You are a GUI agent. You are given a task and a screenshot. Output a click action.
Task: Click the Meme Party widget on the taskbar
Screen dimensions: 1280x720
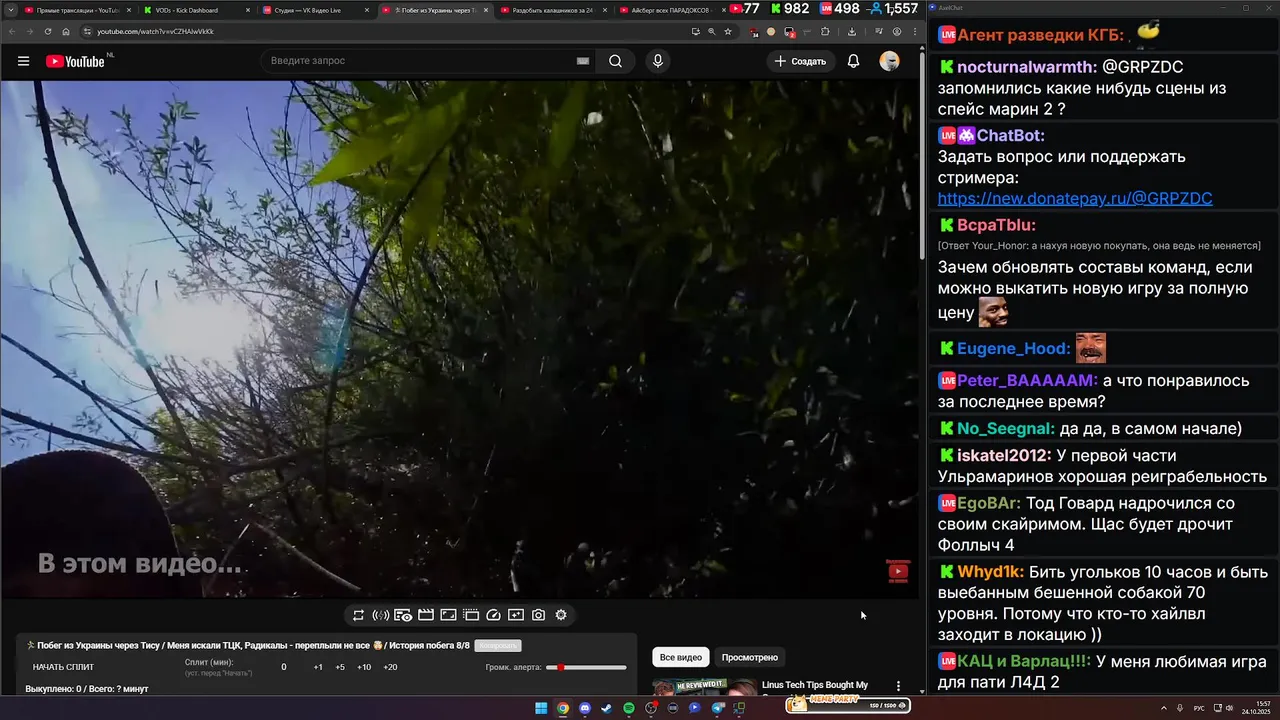click(848, 705)
